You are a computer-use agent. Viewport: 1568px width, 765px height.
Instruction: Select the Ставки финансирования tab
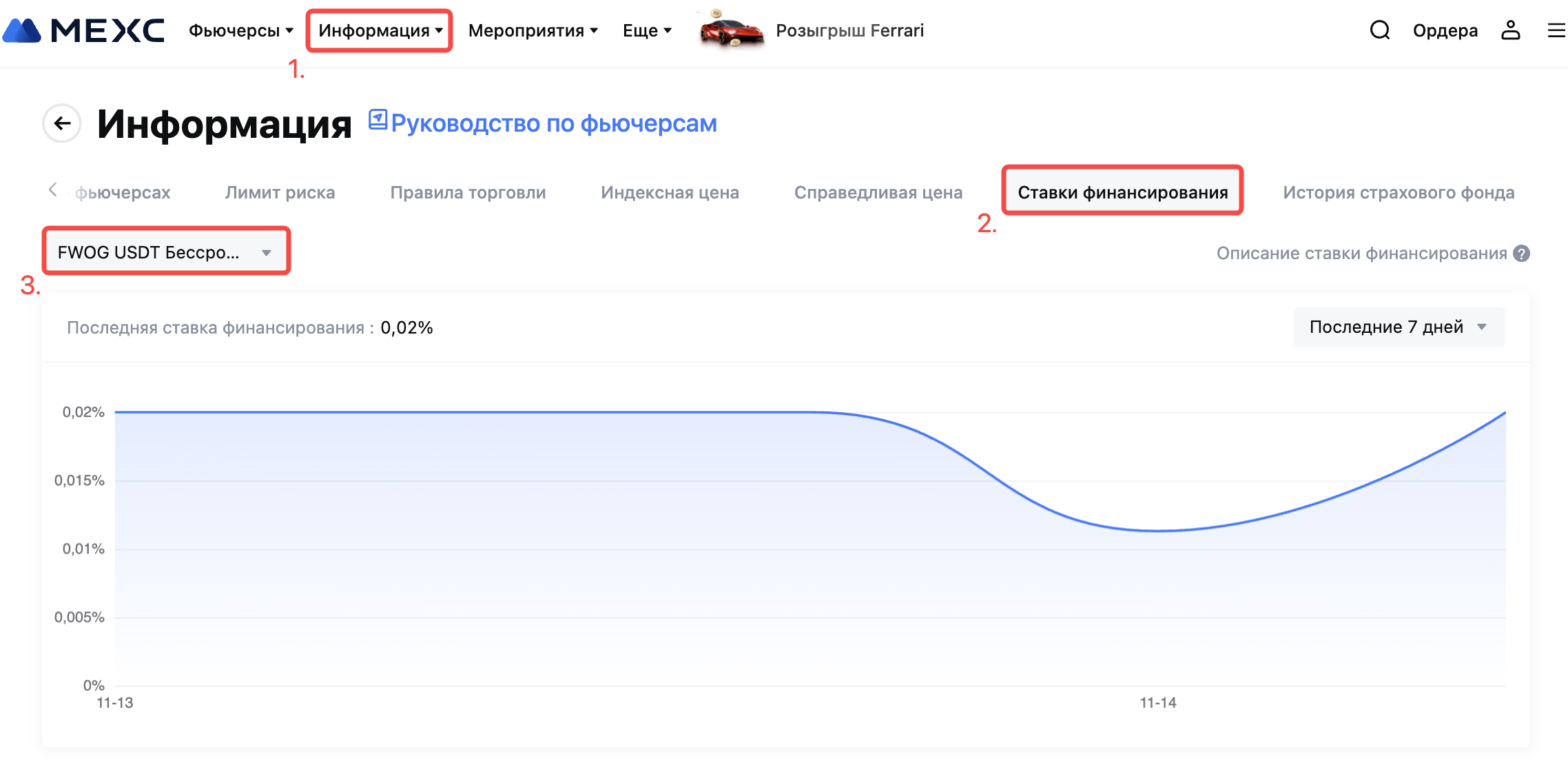1122,192
